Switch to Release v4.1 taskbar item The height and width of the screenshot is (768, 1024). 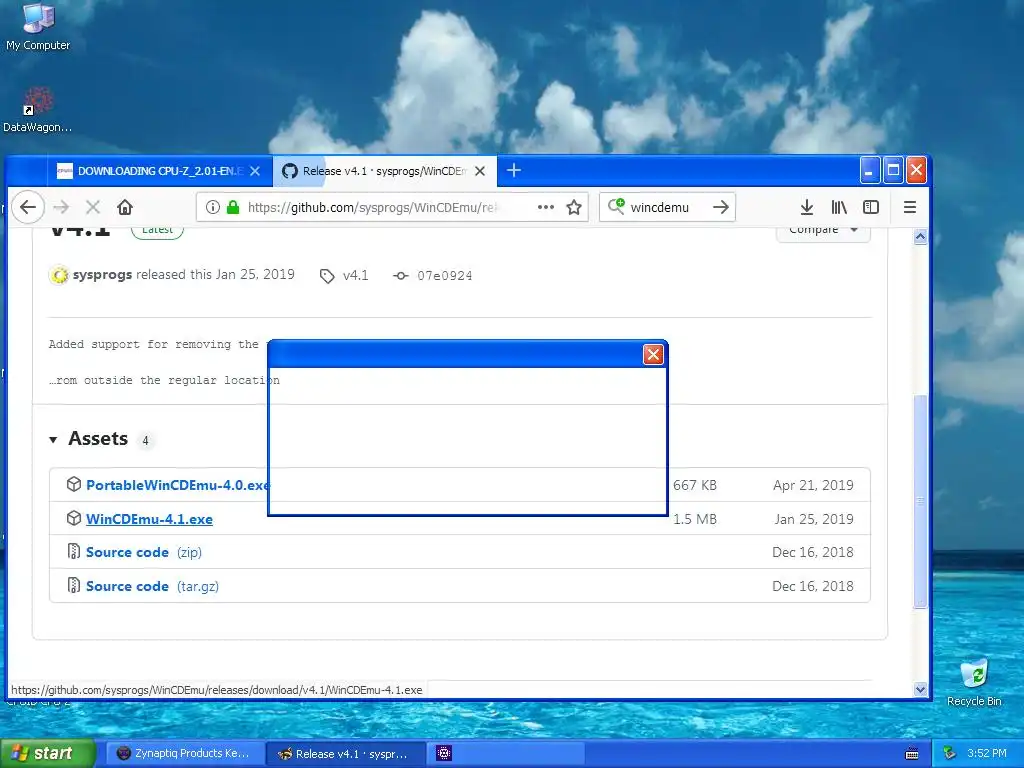coord(346,754)
